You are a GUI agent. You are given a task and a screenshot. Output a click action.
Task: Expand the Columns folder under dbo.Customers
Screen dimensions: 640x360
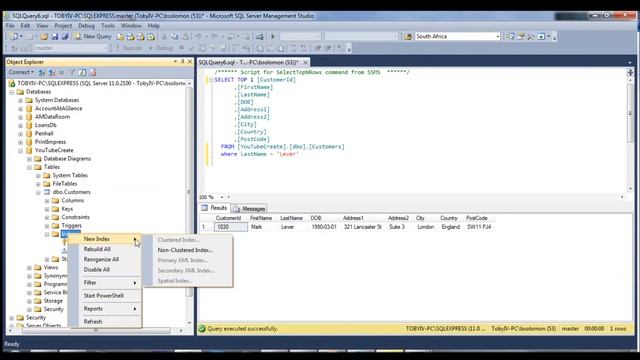coord(47,200)
